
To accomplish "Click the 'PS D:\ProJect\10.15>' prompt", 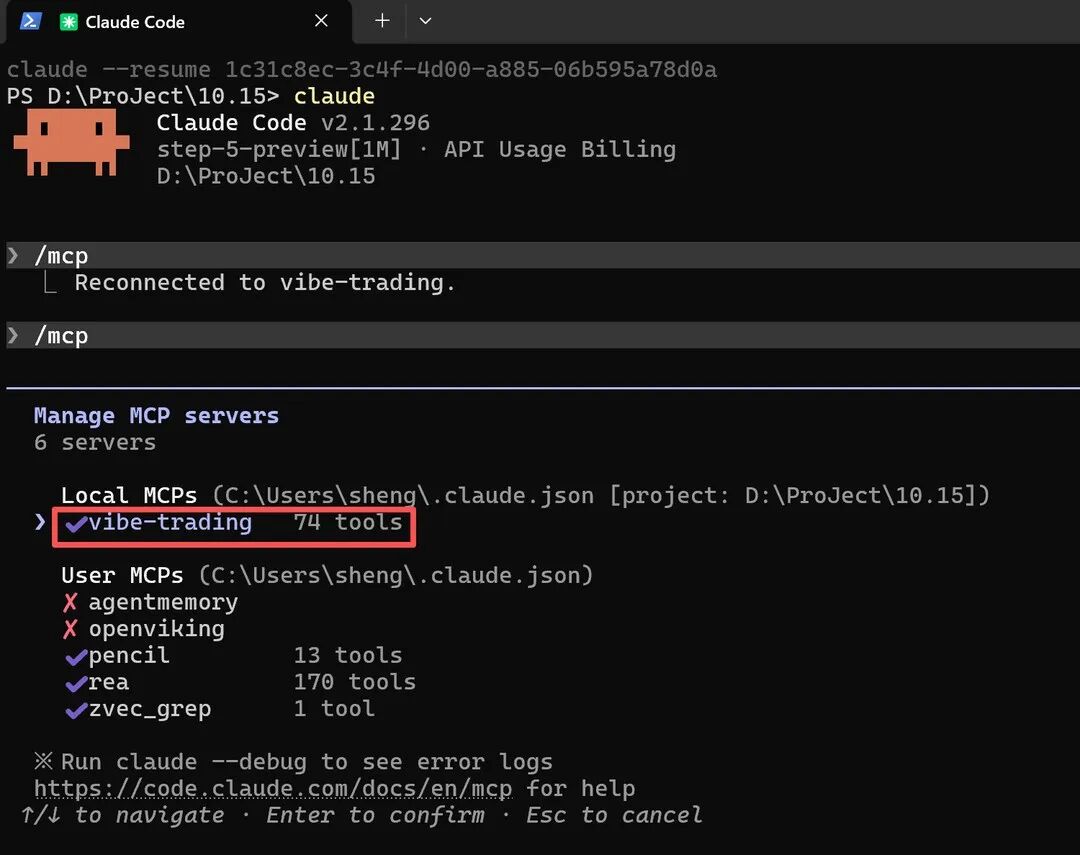I will point(143,96).
